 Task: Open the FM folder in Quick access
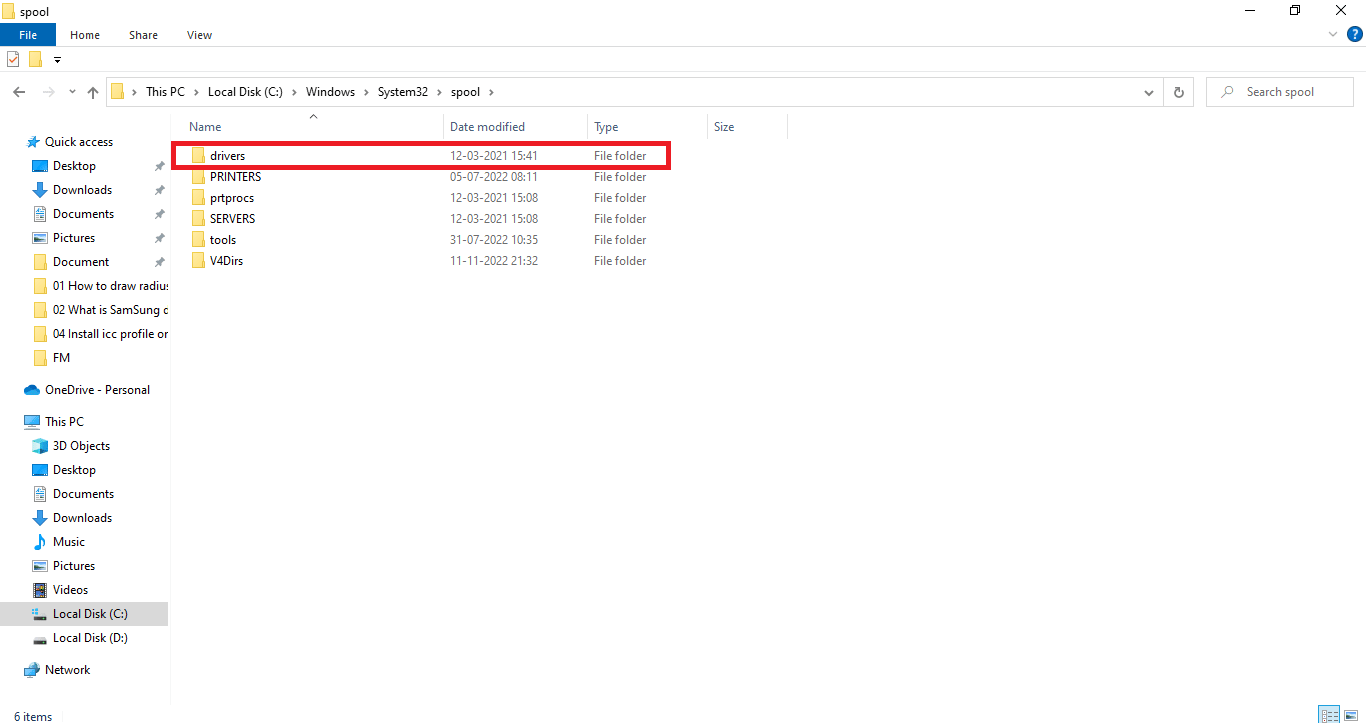[x=61, y=358]
